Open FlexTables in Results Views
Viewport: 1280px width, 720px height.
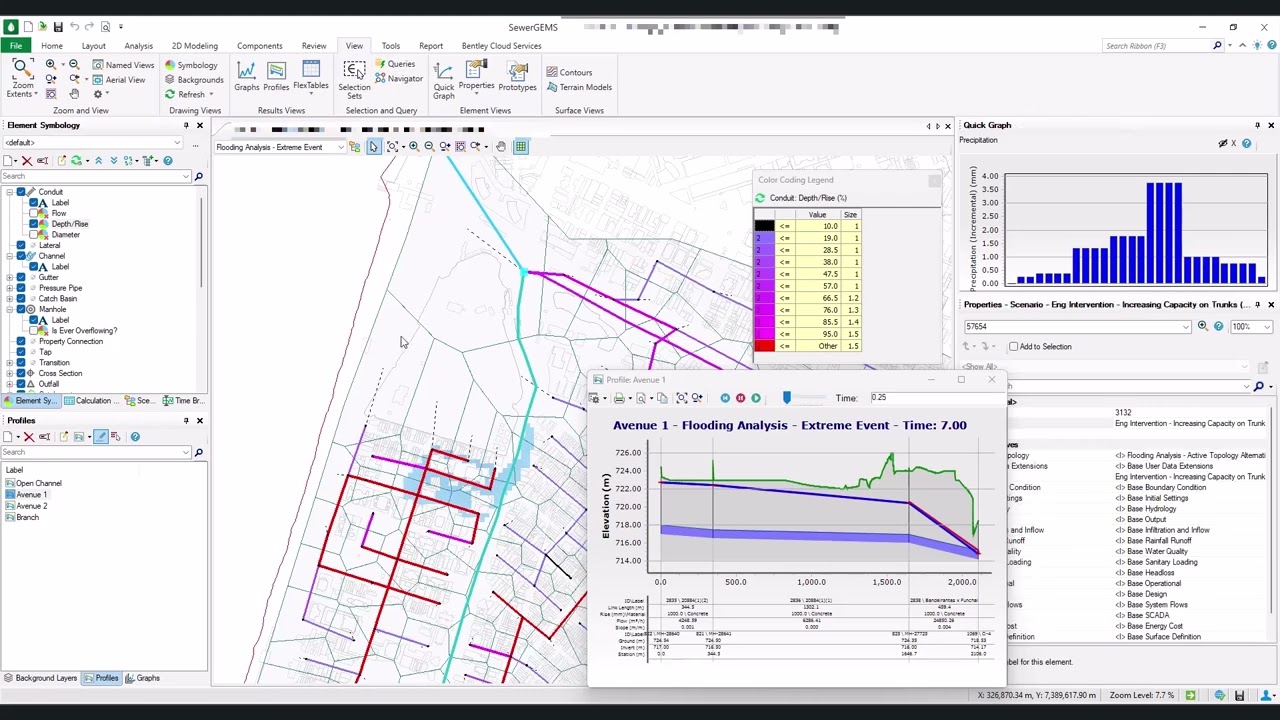click(310, 77)
